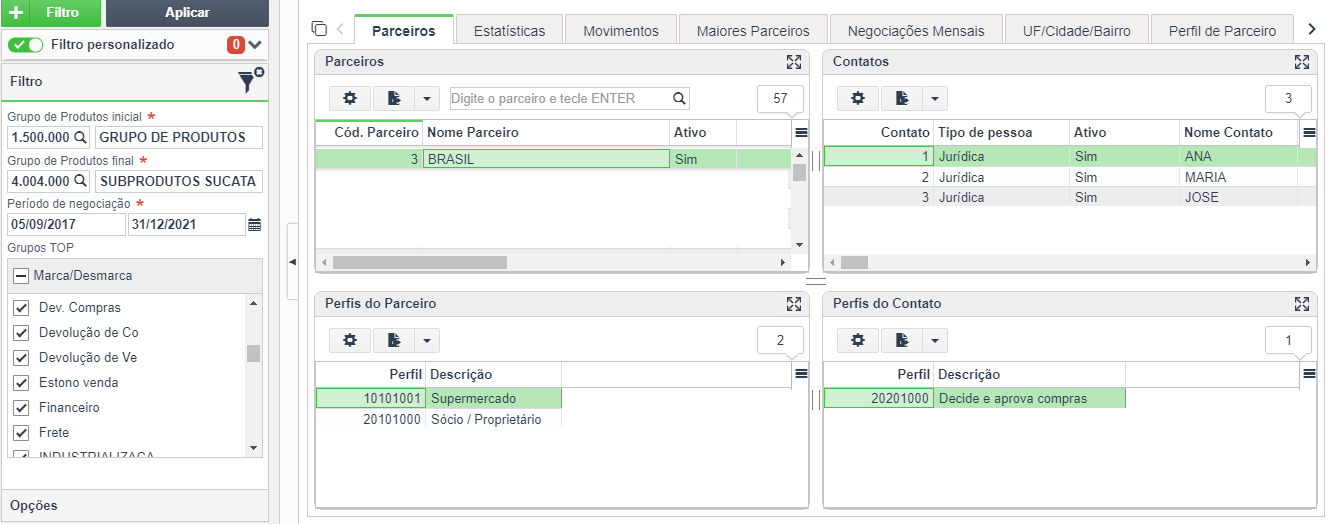This screenshot has width=1332, height=524.
Task: Open gear settings in Perfis do Parceiro
Action: 350,340
